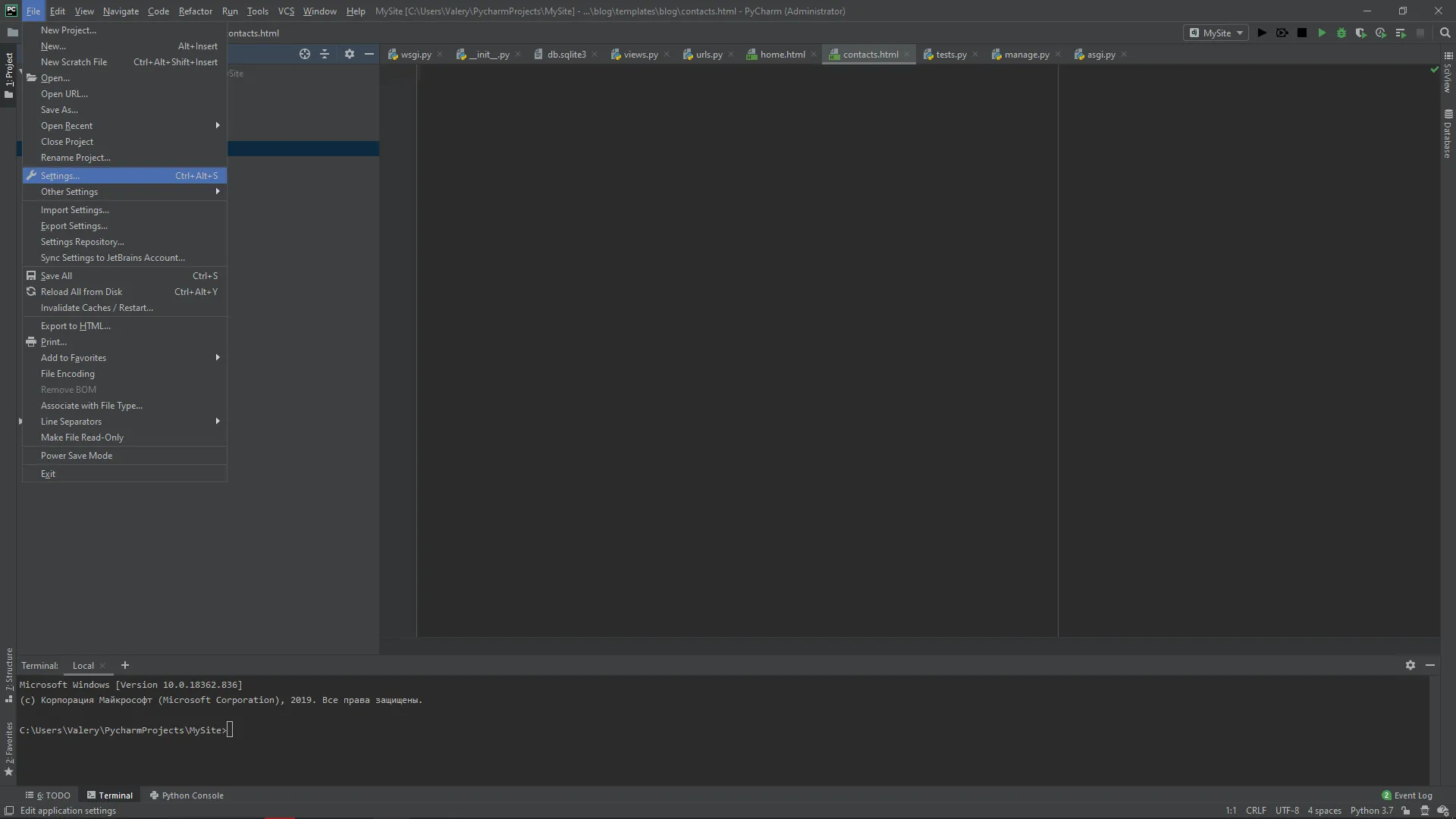Toggle read-only lock icon in status bar
1456x819 pixels.
pyautogui.click(x=1406, y=811)
